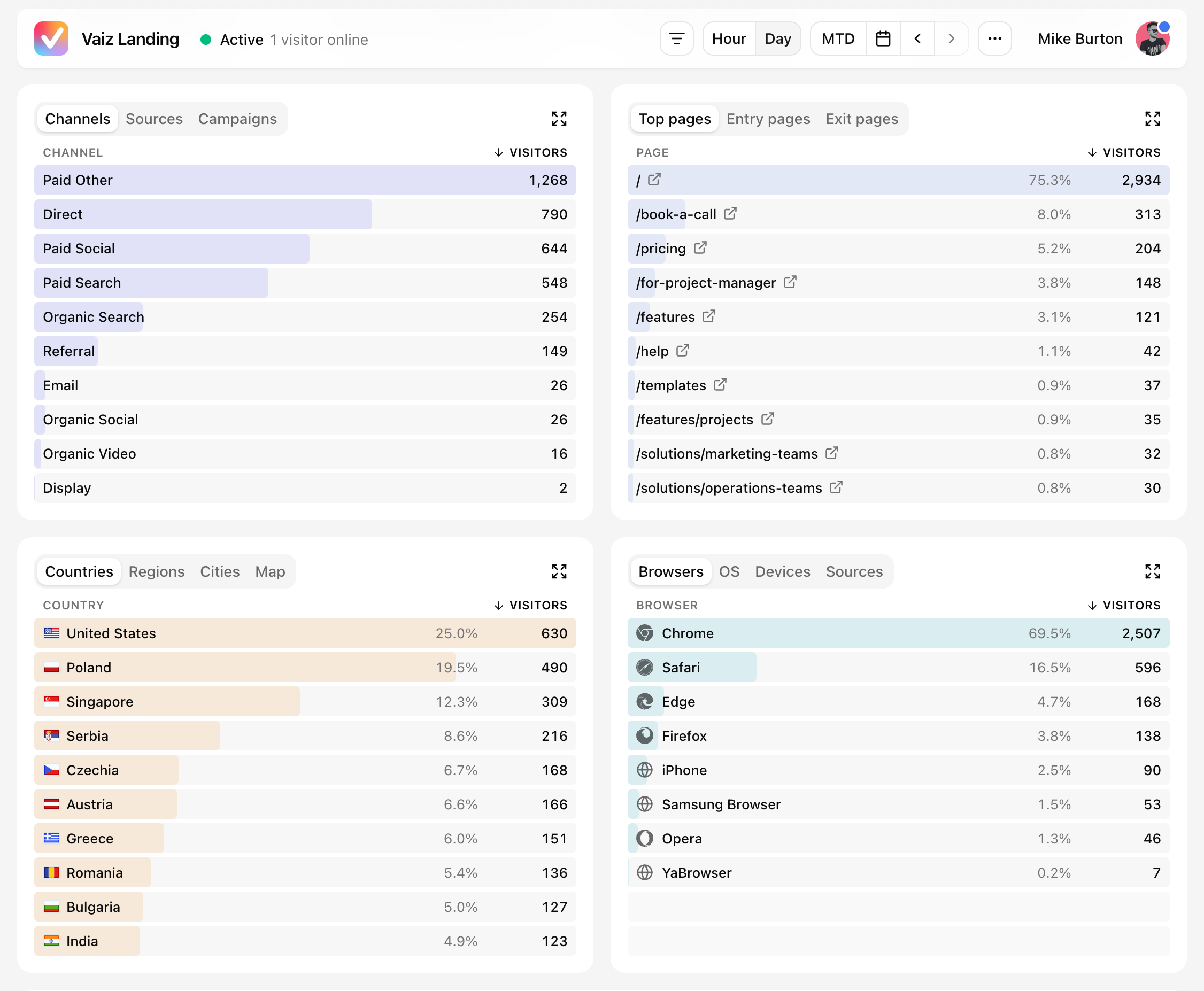The width and height of the screenshot is (1204, 991).
Task: Filter by Referral channel row
Action: (305, 351)
